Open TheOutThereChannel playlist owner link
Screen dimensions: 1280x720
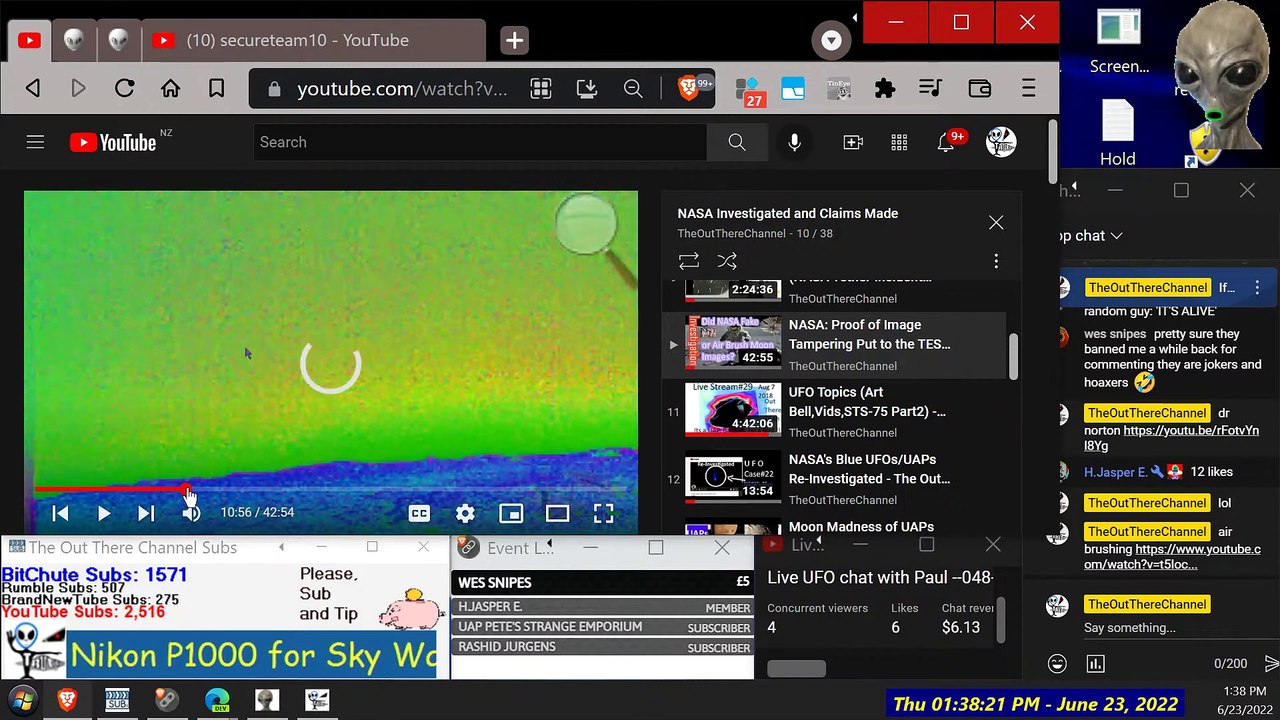pos(731,233)
